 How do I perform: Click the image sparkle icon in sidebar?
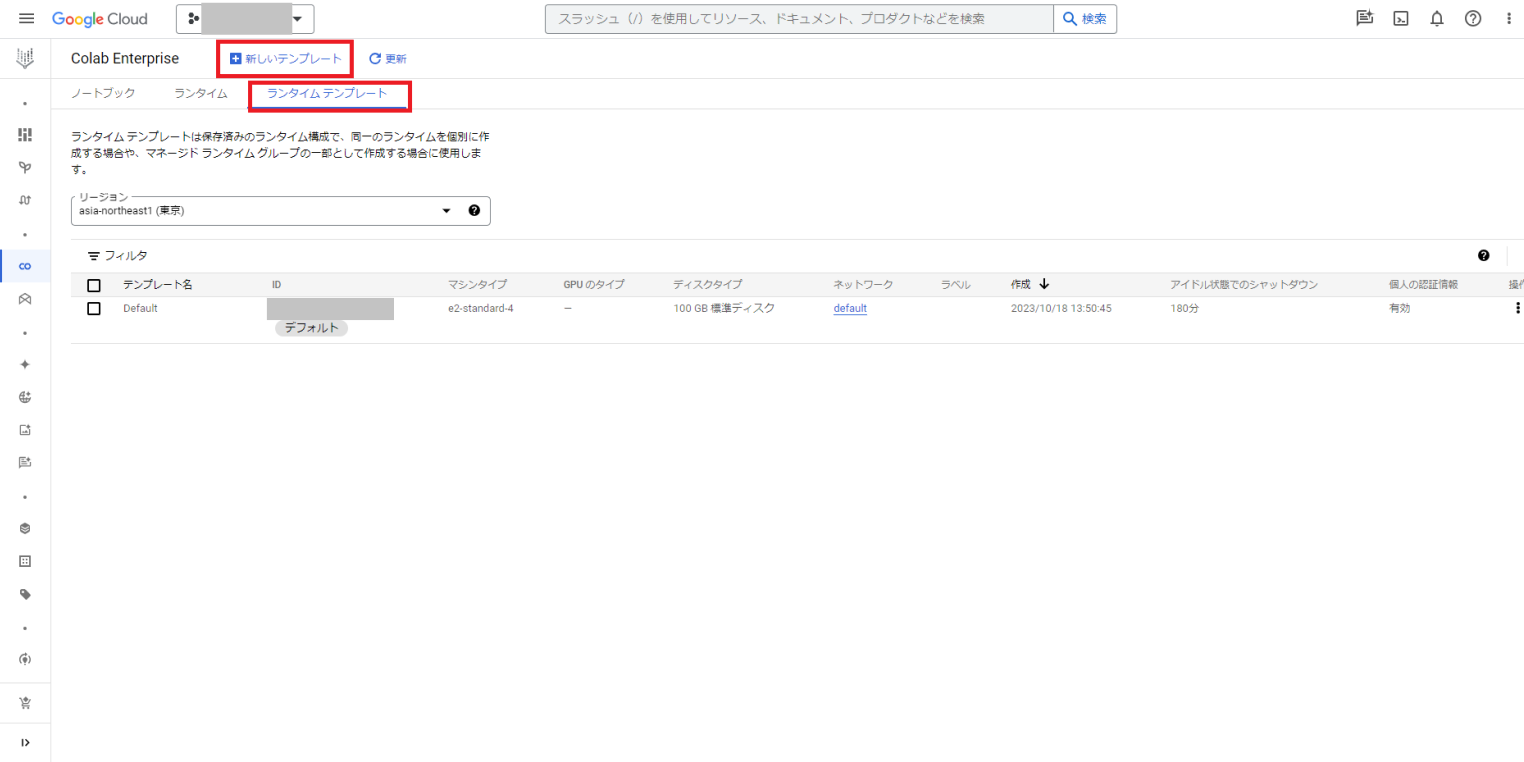[25, 430]
